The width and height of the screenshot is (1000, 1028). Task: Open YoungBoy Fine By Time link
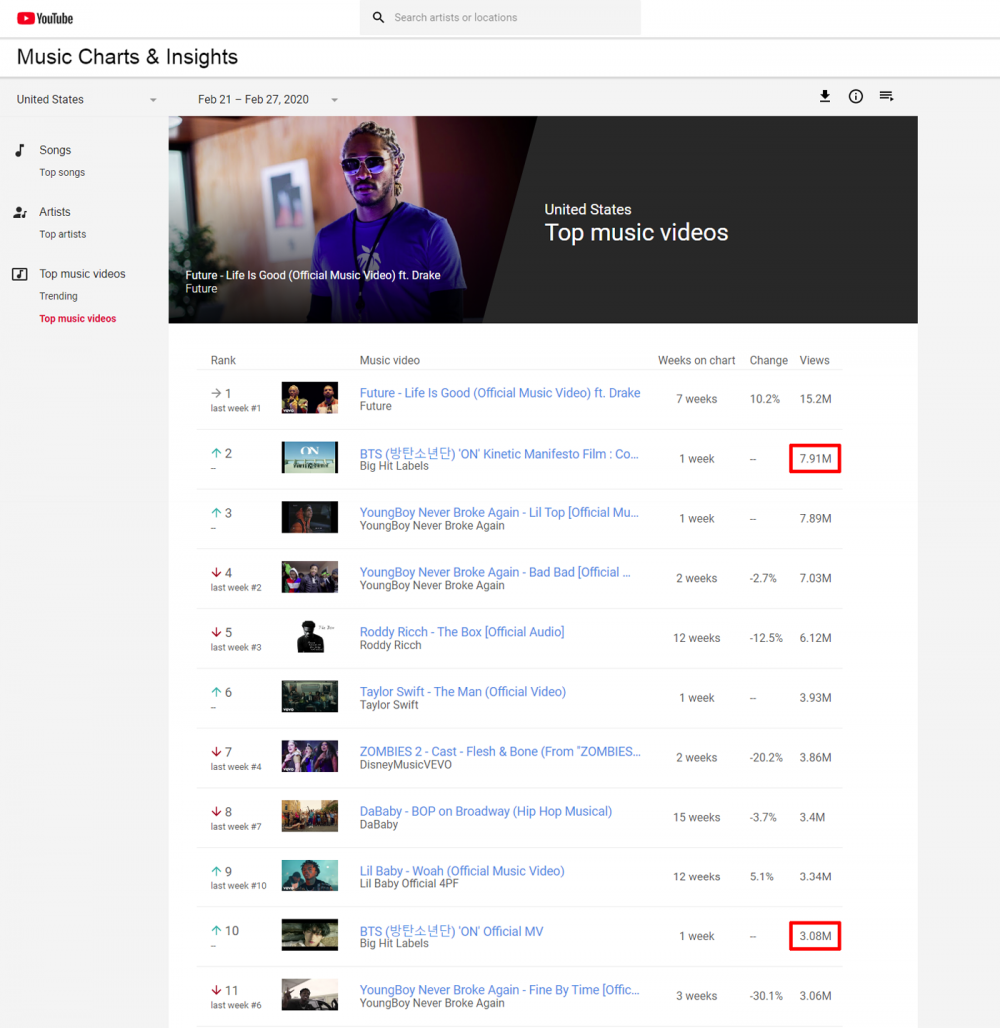(x=499, y=990)
